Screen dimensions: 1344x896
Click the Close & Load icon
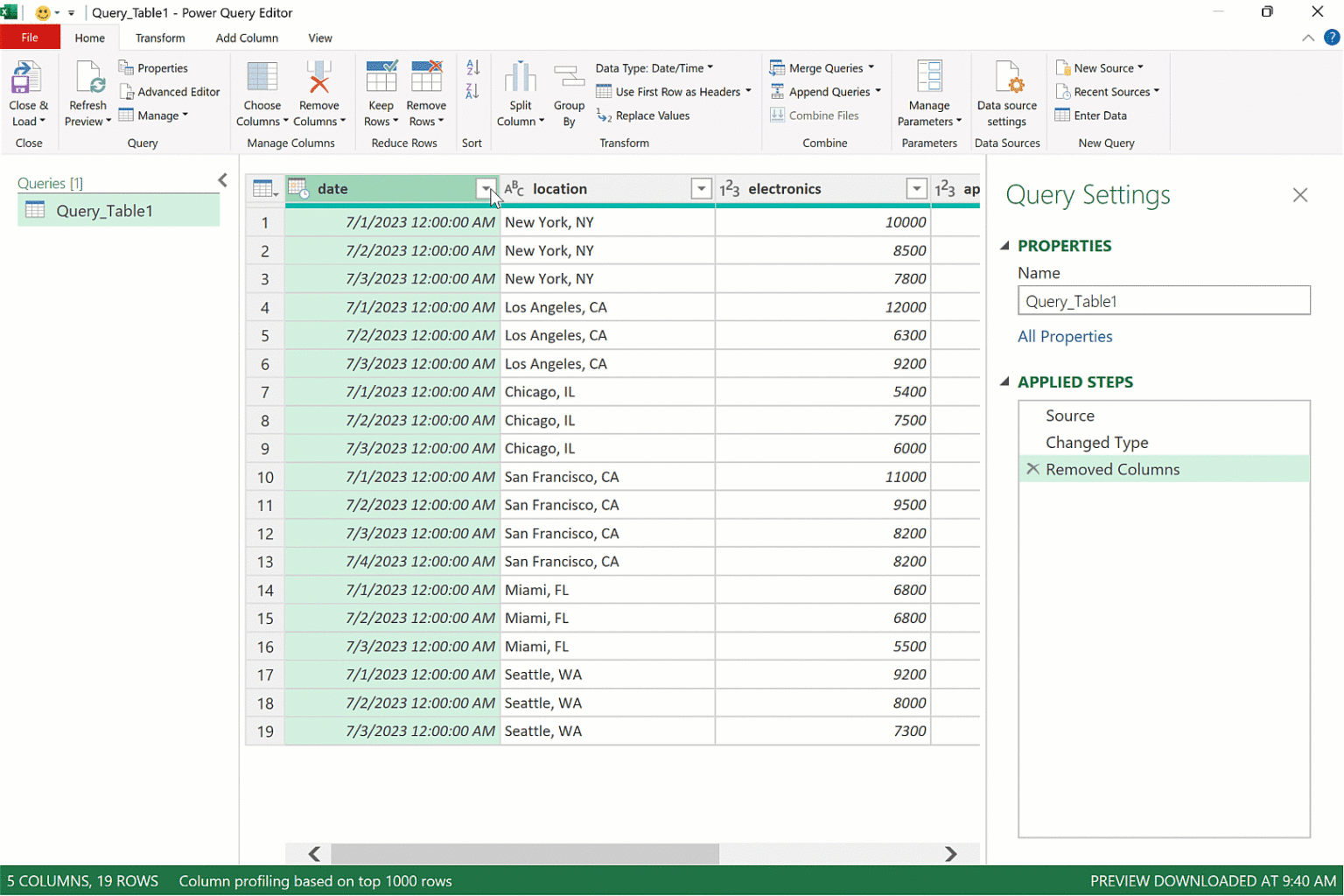point(26,79)
